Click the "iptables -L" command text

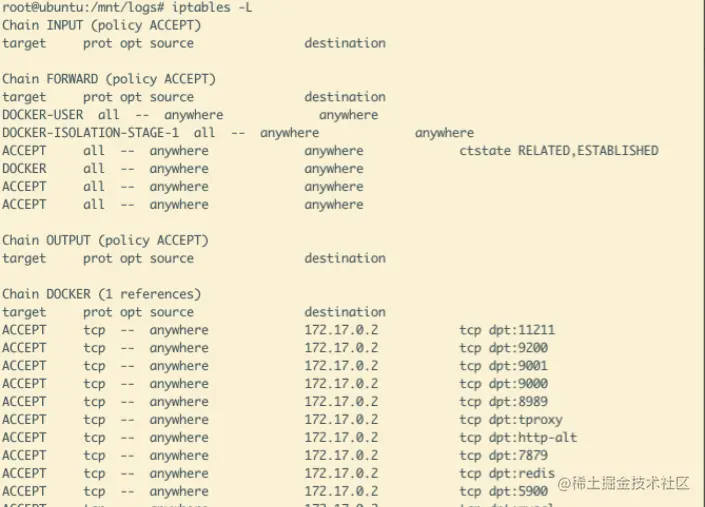point(212,8)
